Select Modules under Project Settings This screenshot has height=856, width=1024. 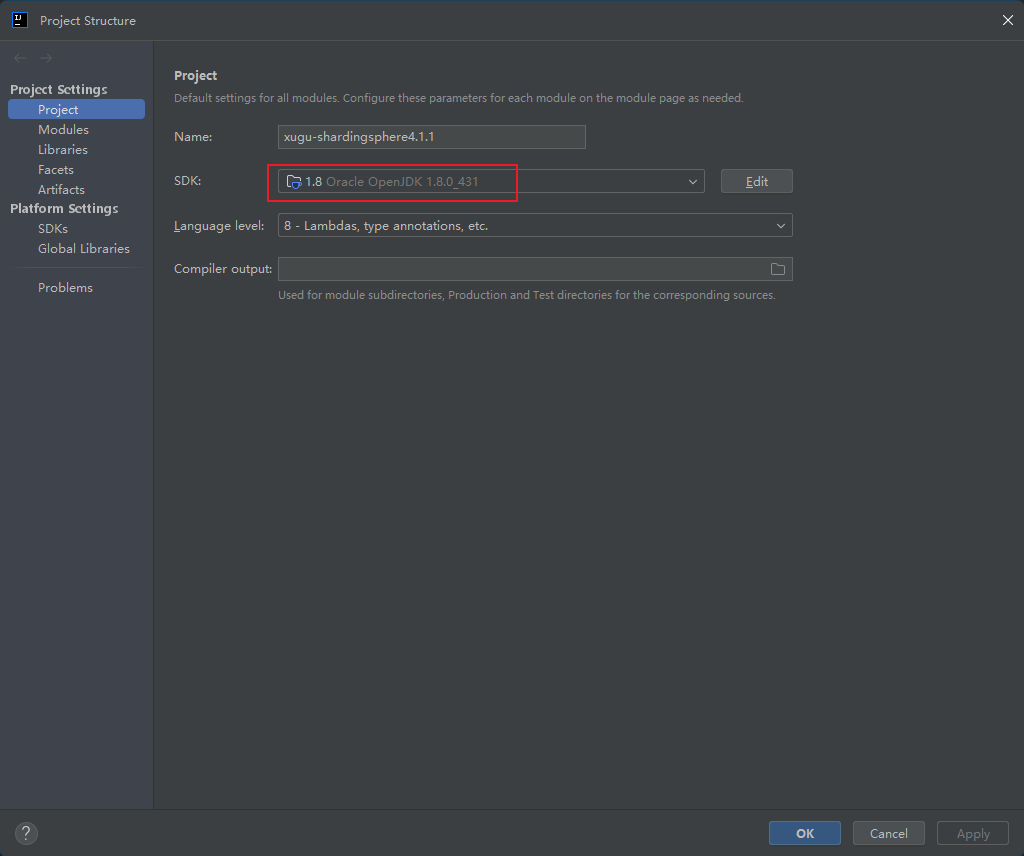coord(63,129)
